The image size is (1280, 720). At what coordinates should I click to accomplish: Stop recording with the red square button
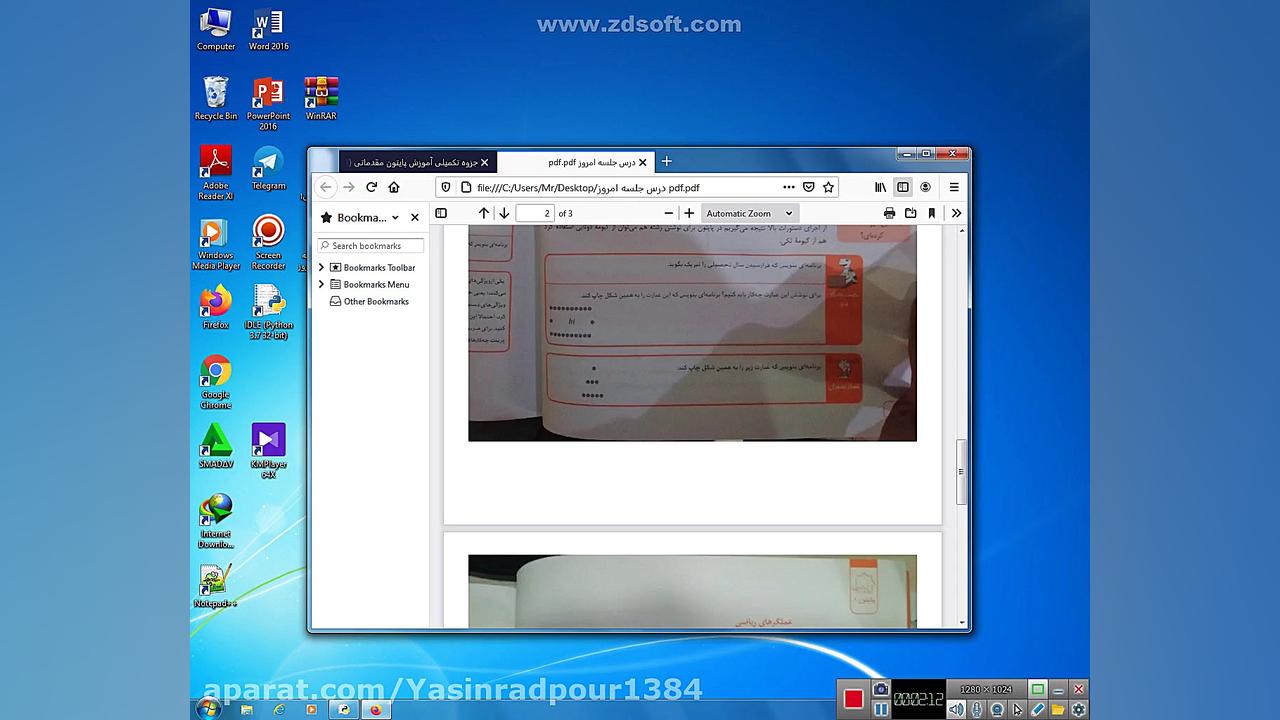point(853,699)
